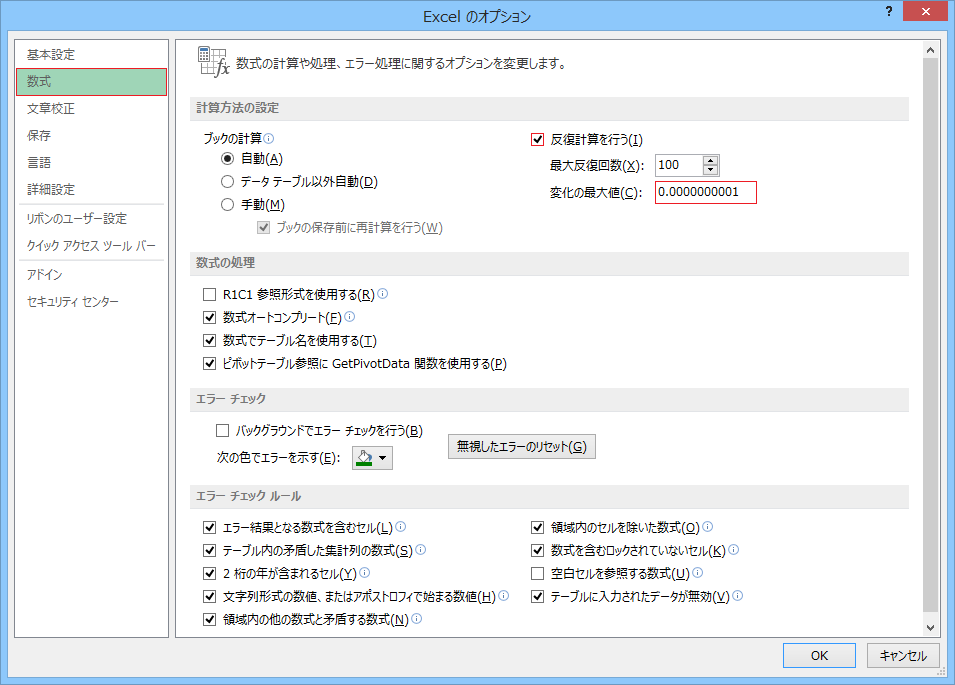This screenshot has width=955, height=685.
Task: Click info icon beside エラー結果となる数式を含むセル
Action: [x=401, y=527]
